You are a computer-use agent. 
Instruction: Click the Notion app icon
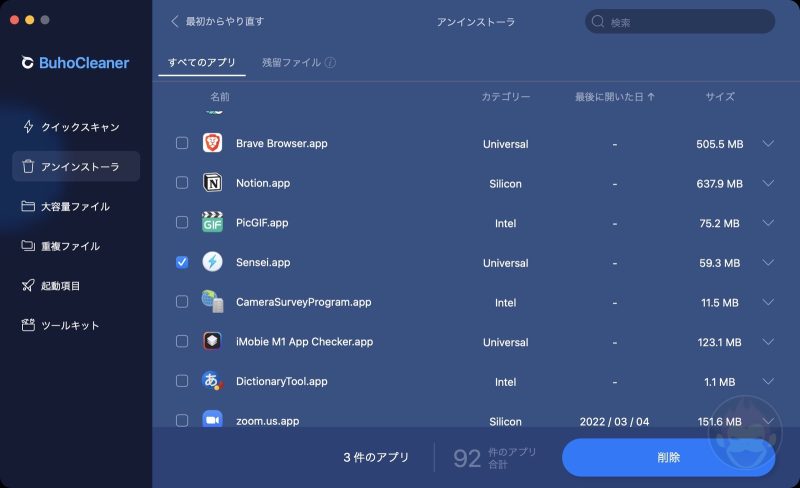point(212,183)
